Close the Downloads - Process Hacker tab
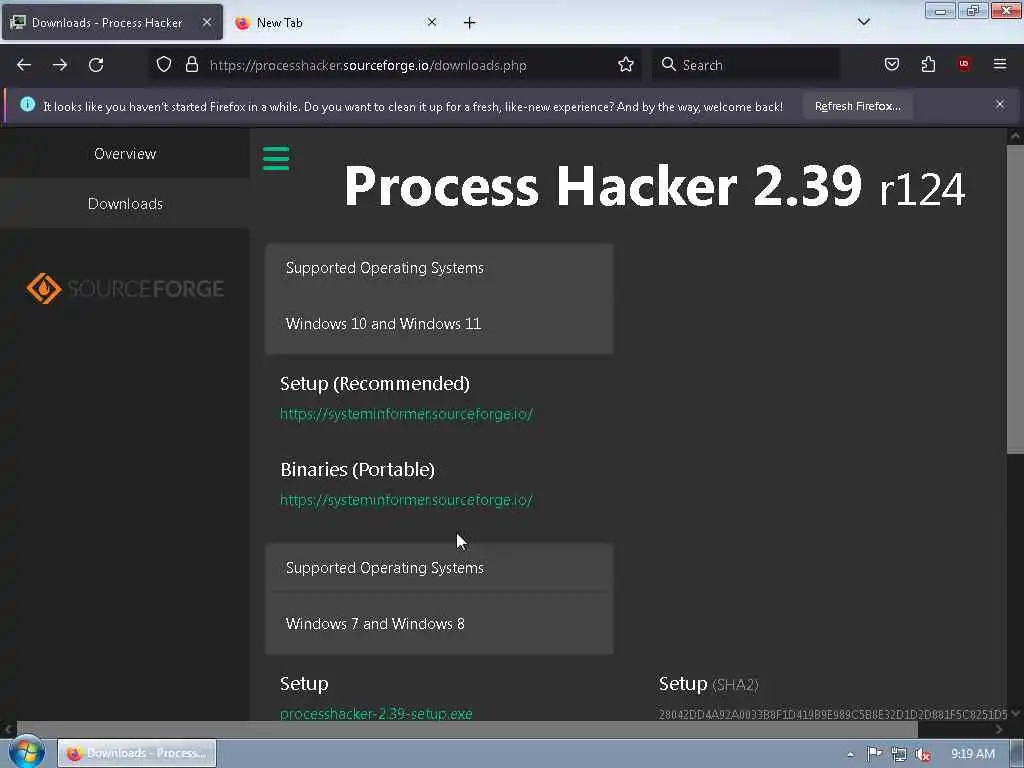 [206, 22]
